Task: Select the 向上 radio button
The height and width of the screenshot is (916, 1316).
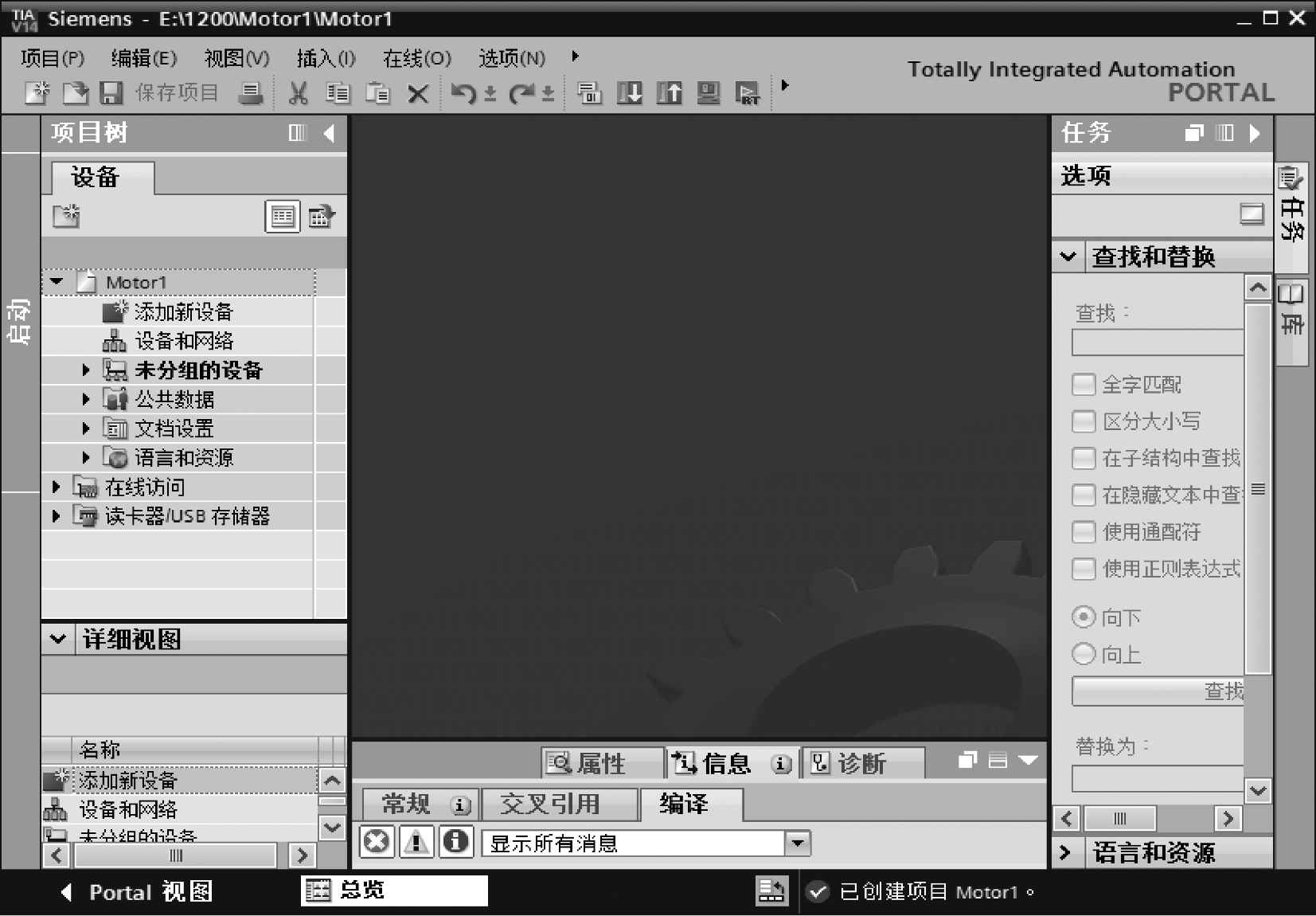Action: [x=1084, y=654]
